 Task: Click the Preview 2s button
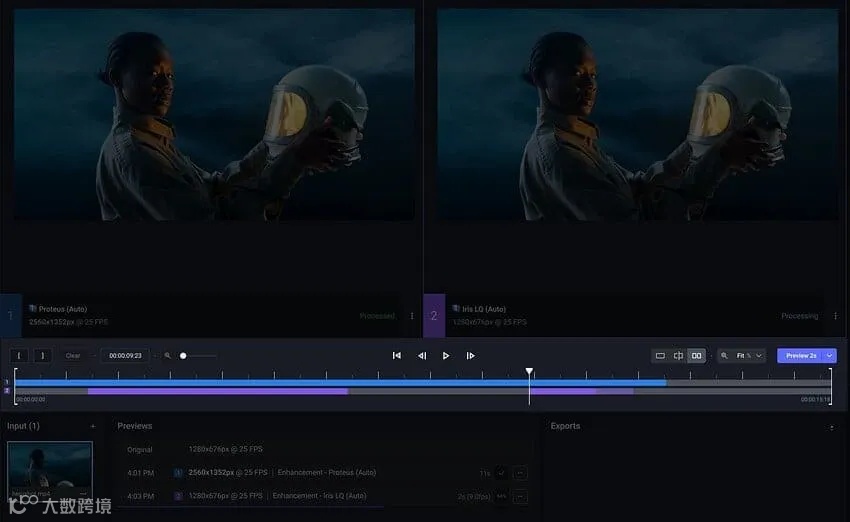801,356
